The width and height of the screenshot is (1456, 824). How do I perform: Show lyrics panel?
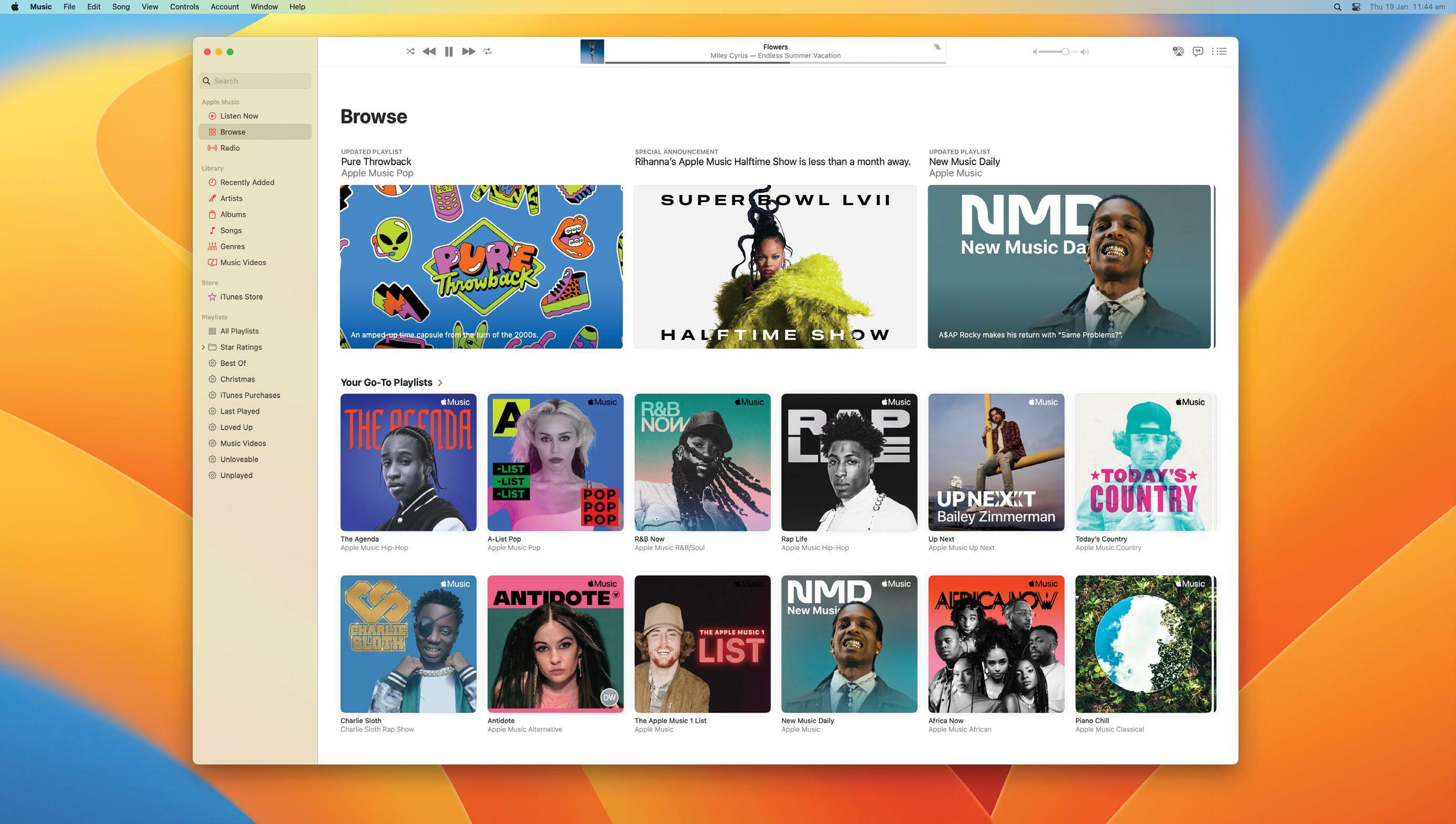pos(1198,51)
